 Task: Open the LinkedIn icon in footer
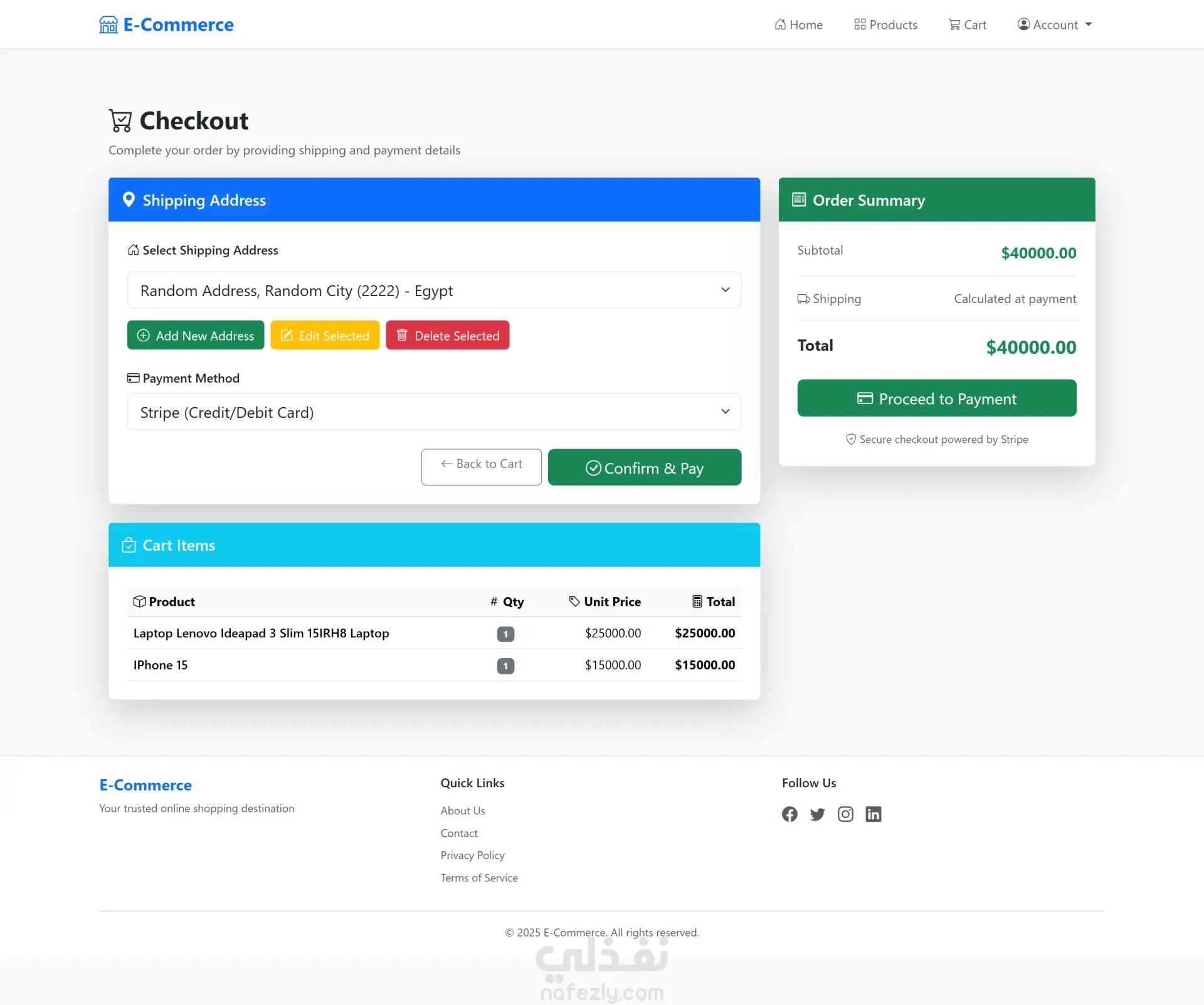pyautogui.click(x=873, y=814)
